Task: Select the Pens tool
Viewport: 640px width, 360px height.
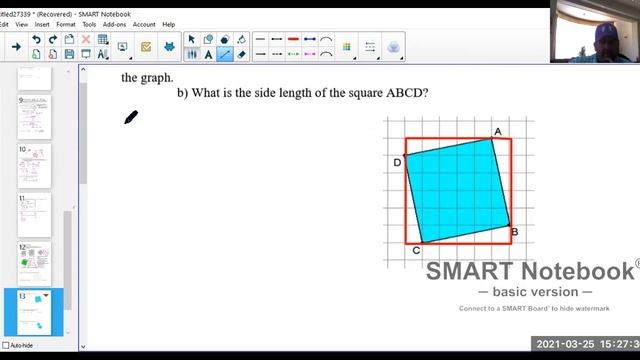Action: pos(191,54)
